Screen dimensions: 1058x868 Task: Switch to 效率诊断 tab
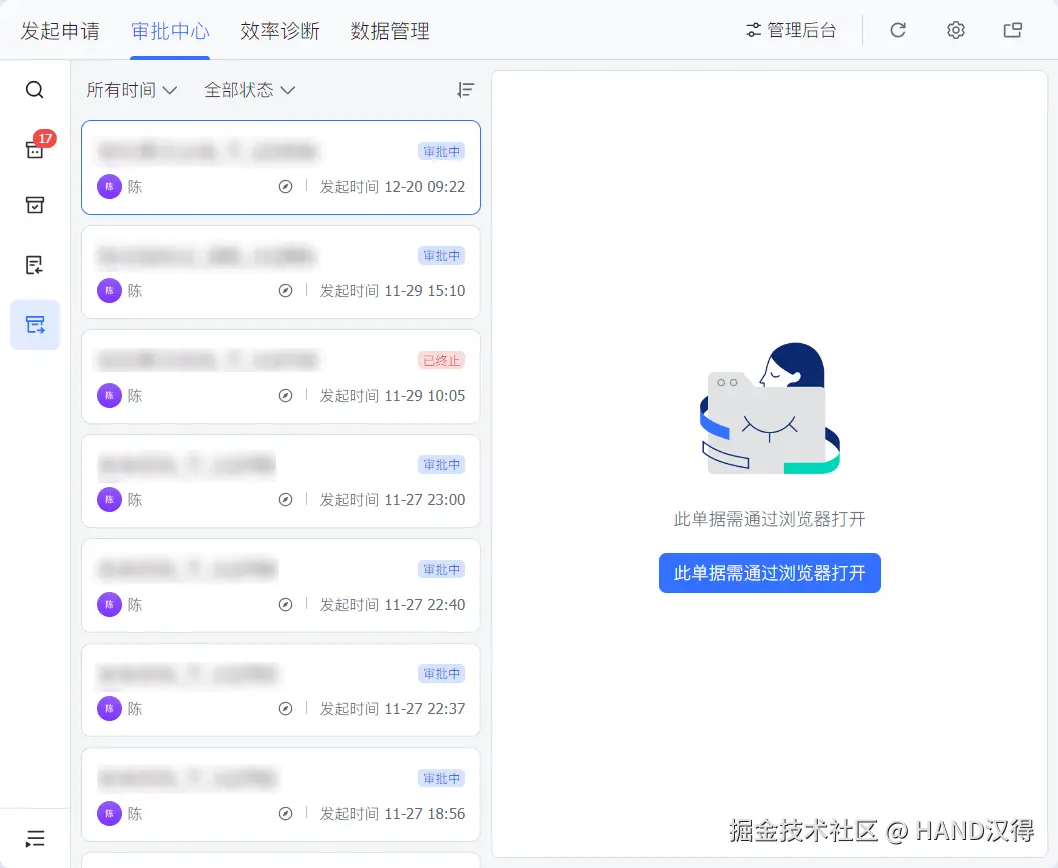(x=280, y=31)
